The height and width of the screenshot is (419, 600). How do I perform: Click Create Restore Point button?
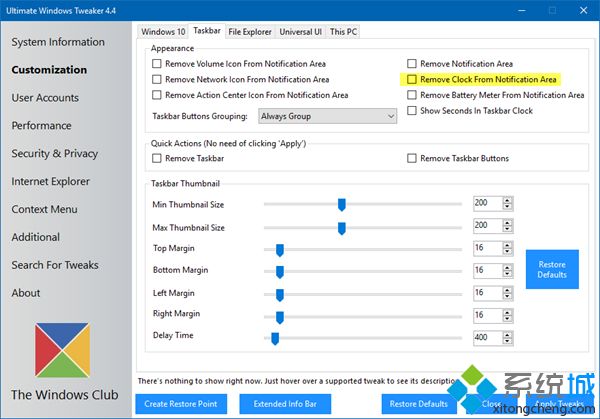pyautogui.click(x=181, y=404)
